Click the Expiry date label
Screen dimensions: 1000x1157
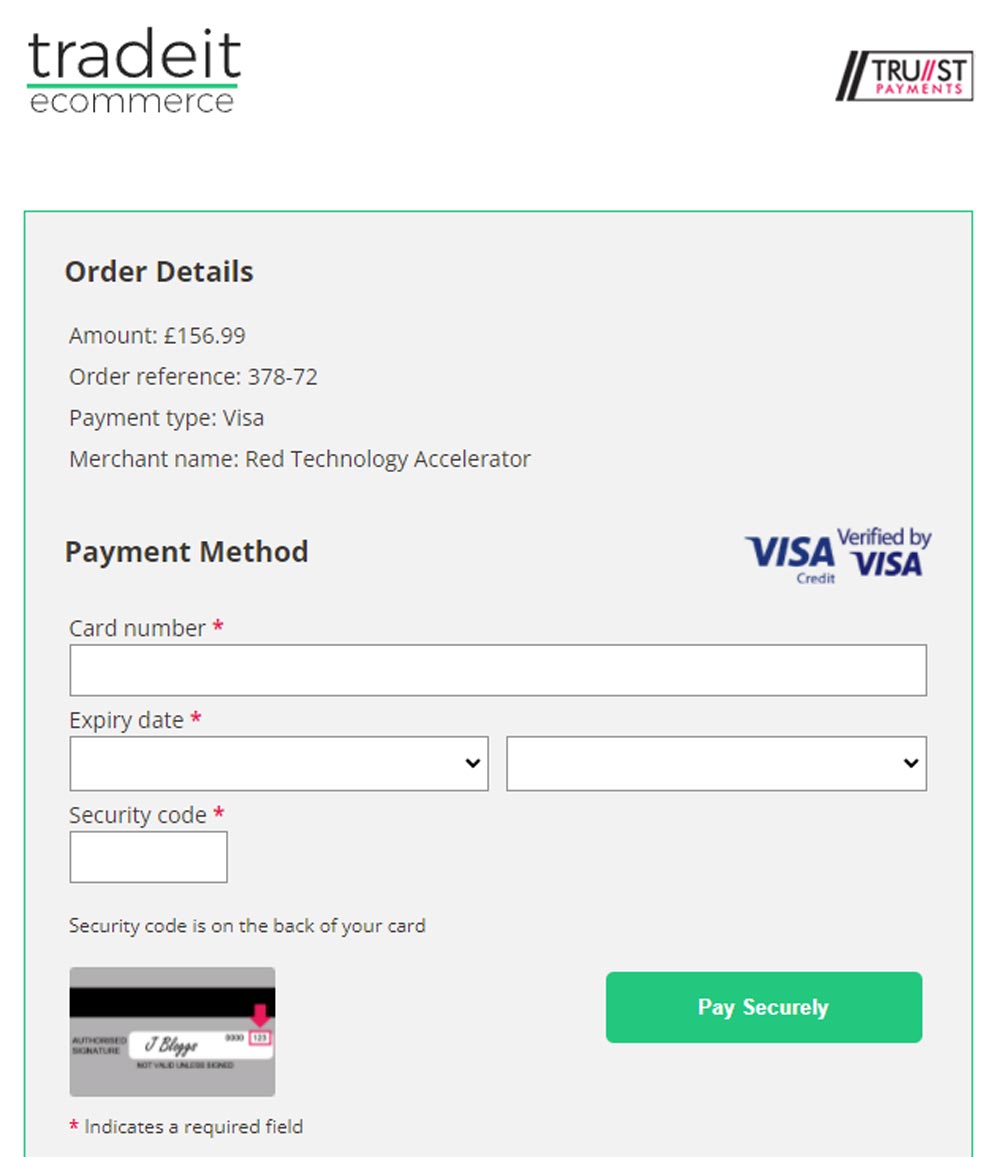(126, 720)
